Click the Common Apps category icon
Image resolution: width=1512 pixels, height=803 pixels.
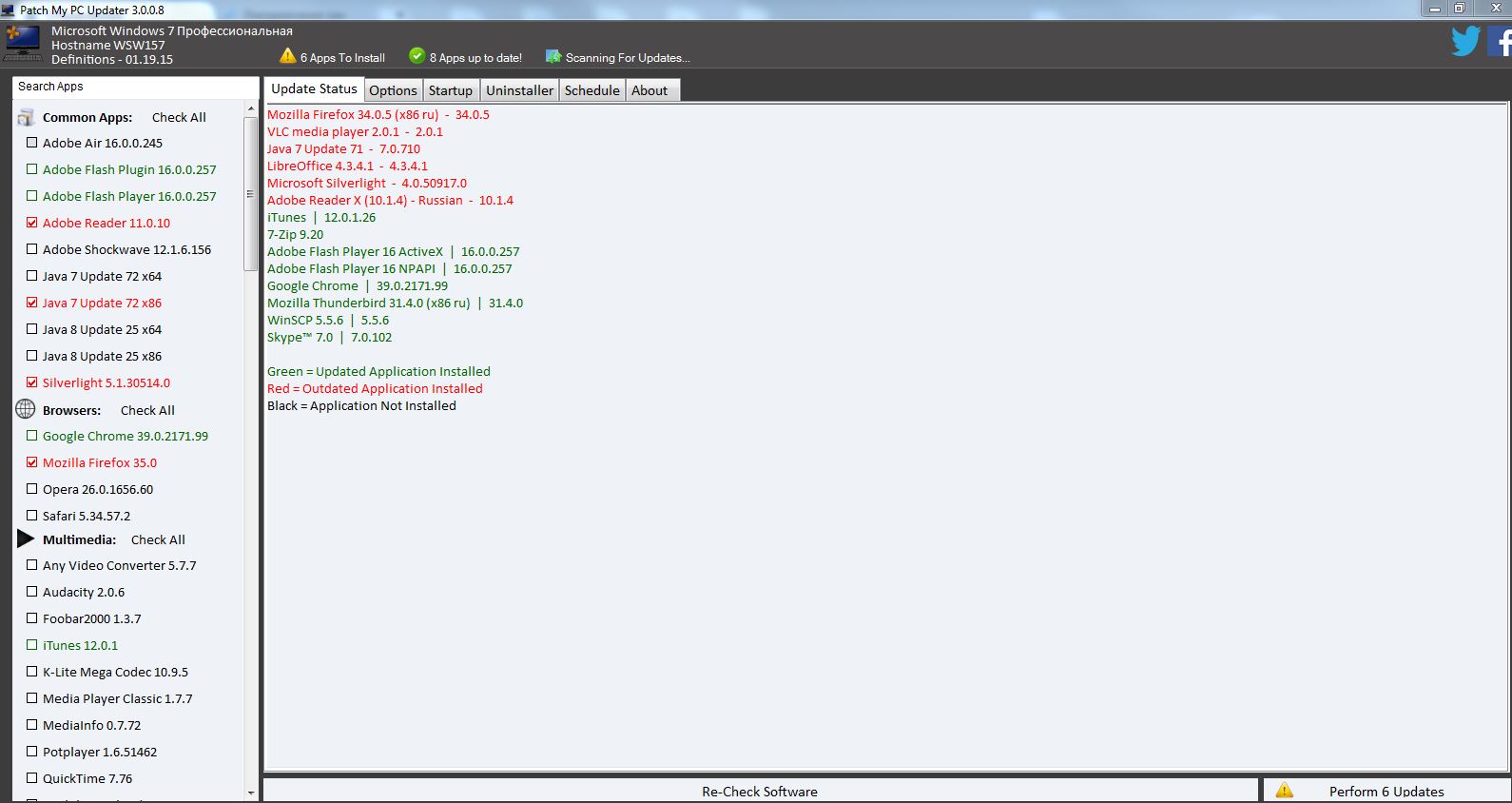tap(26, 118)
